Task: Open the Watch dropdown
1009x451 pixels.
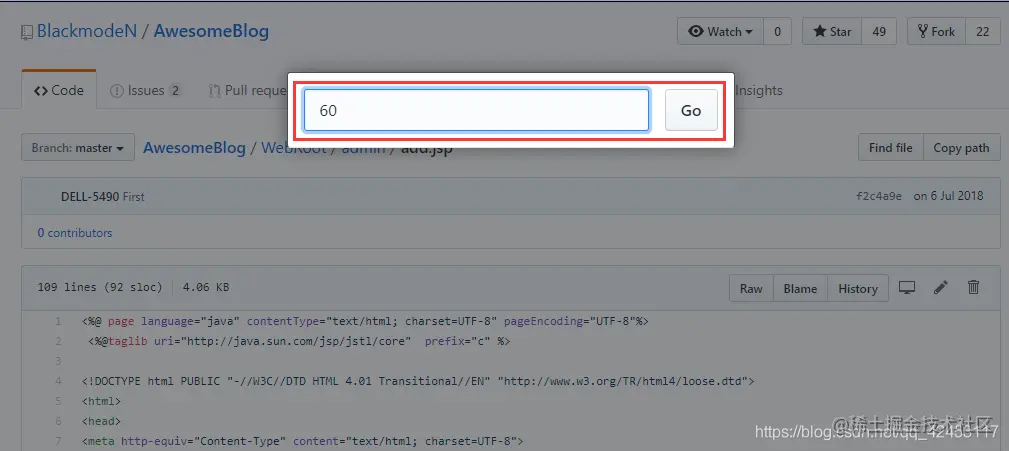Action: (x=720, y=32)
